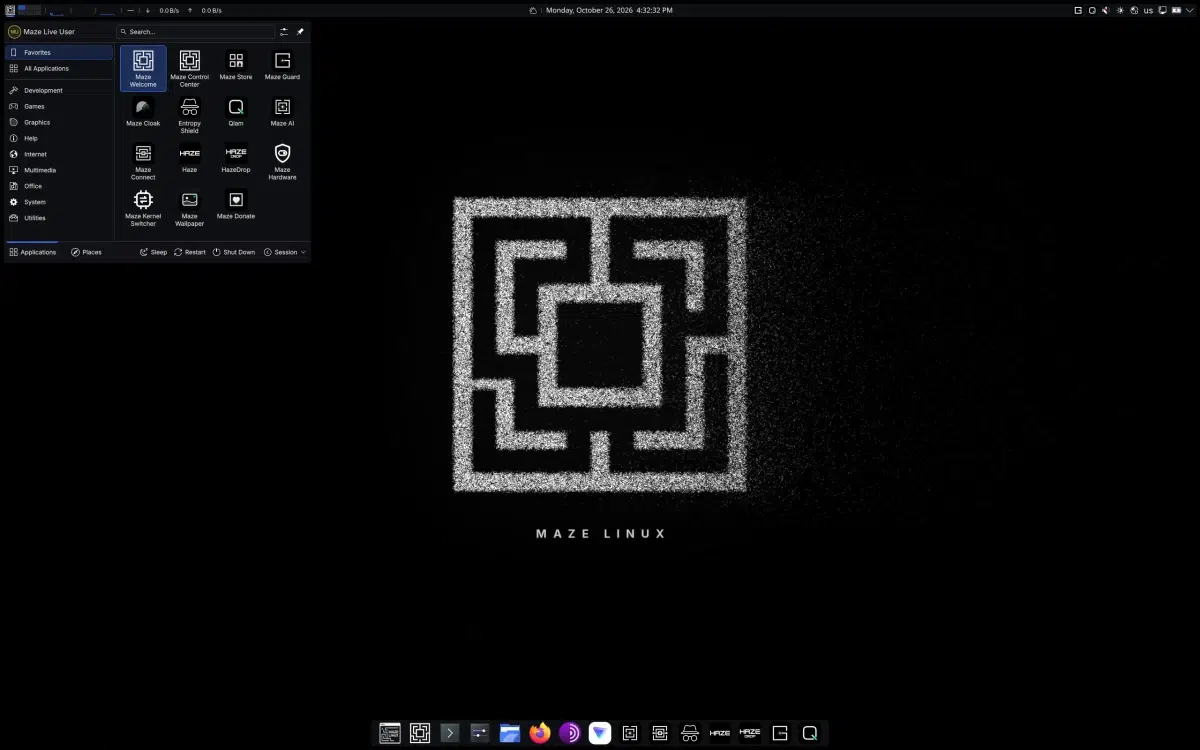Viewport: 1200px width, 750px height.
Task: Open the Development category
Action: coord(59,90)
